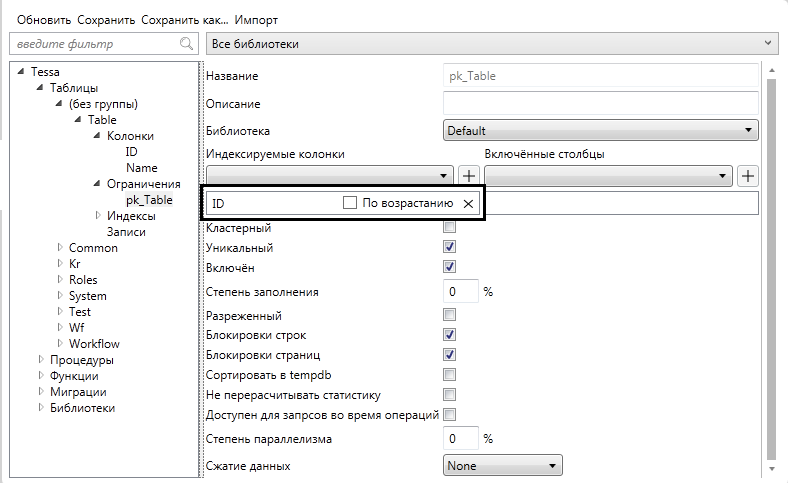This screenshot has width=788, height=483.
Task: Uncheck the Уникальный checkbox
Action: [450, 247]
